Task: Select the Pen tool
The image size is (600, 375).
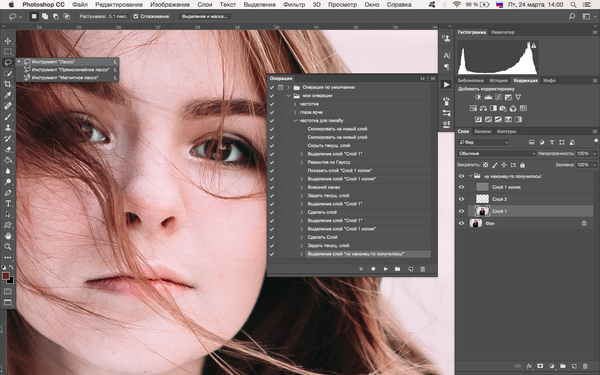Action: pos(8,192)
